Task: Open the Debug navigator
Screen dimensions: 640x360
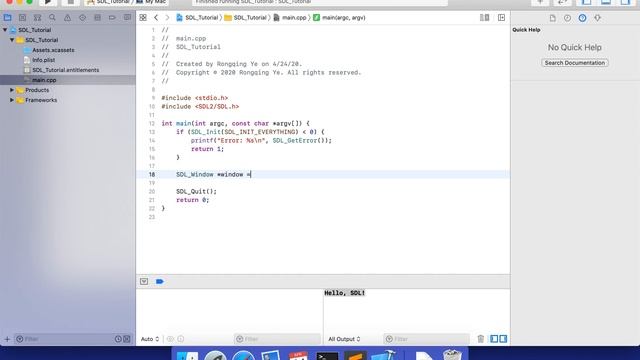Action: pos(97,18)
